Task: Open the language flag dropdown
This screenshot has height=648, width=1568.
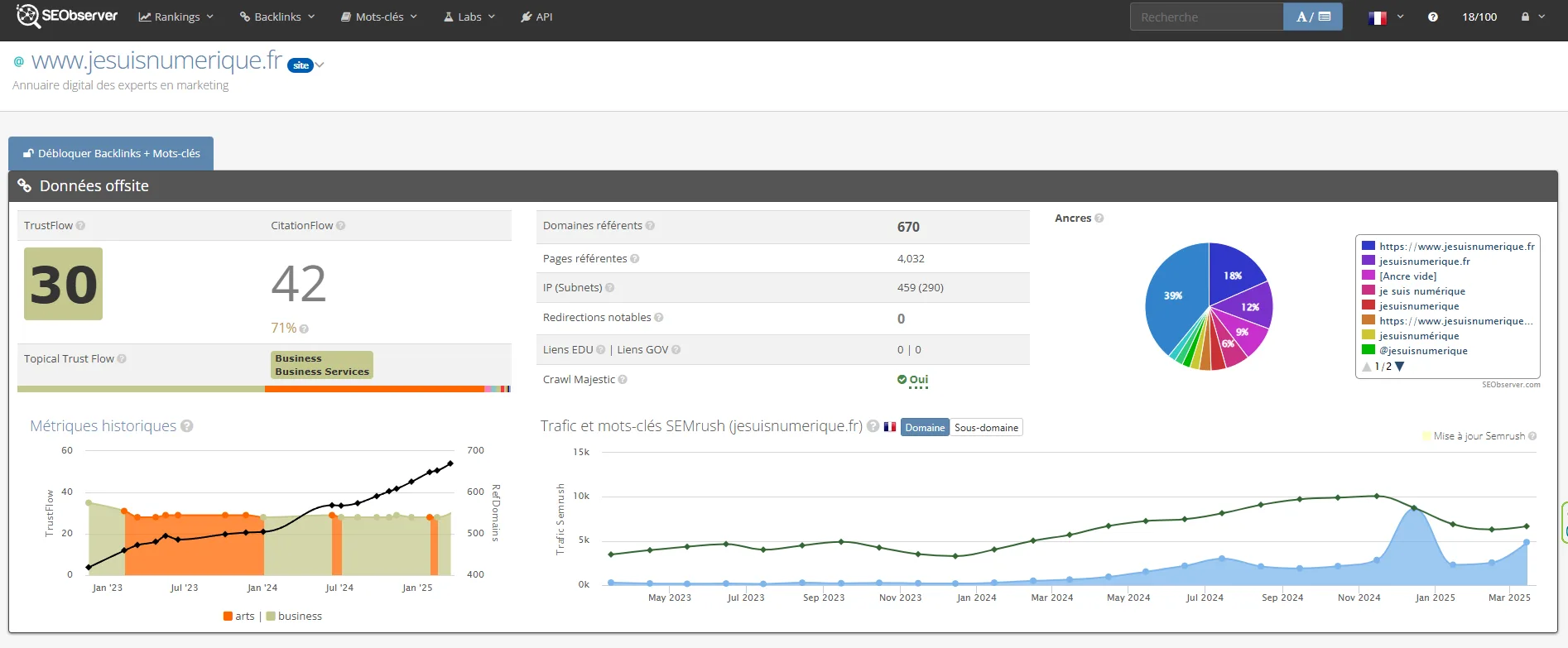Action: [x=1385, y=17]
